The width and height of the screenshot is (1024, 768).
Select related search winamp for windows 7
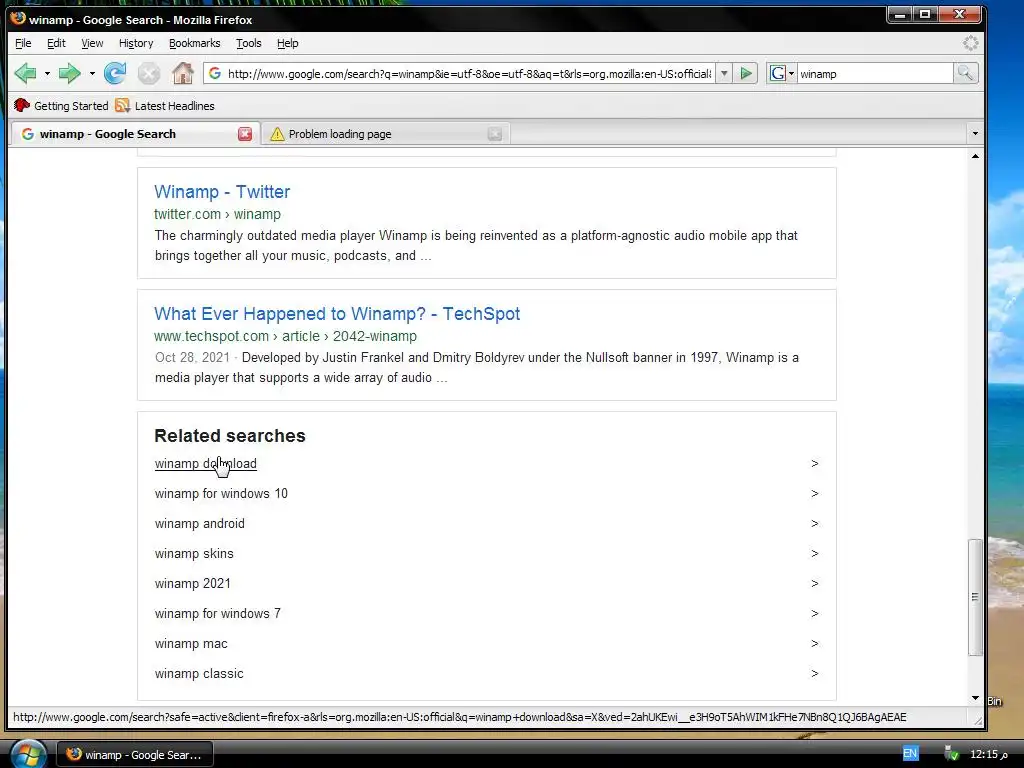[217, 614]
